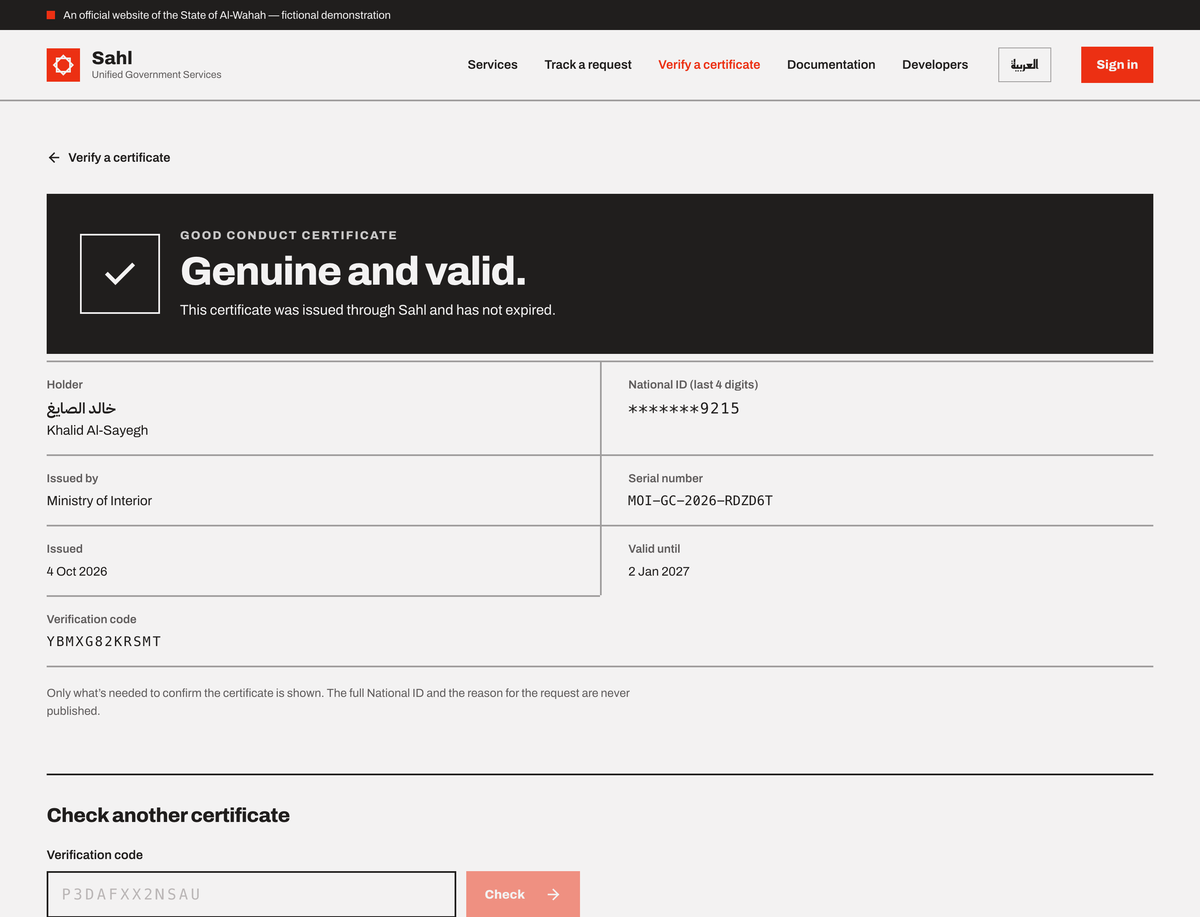
Task: Click the Sign in button
Action: pyautogui.click(x=1117, y=65)
